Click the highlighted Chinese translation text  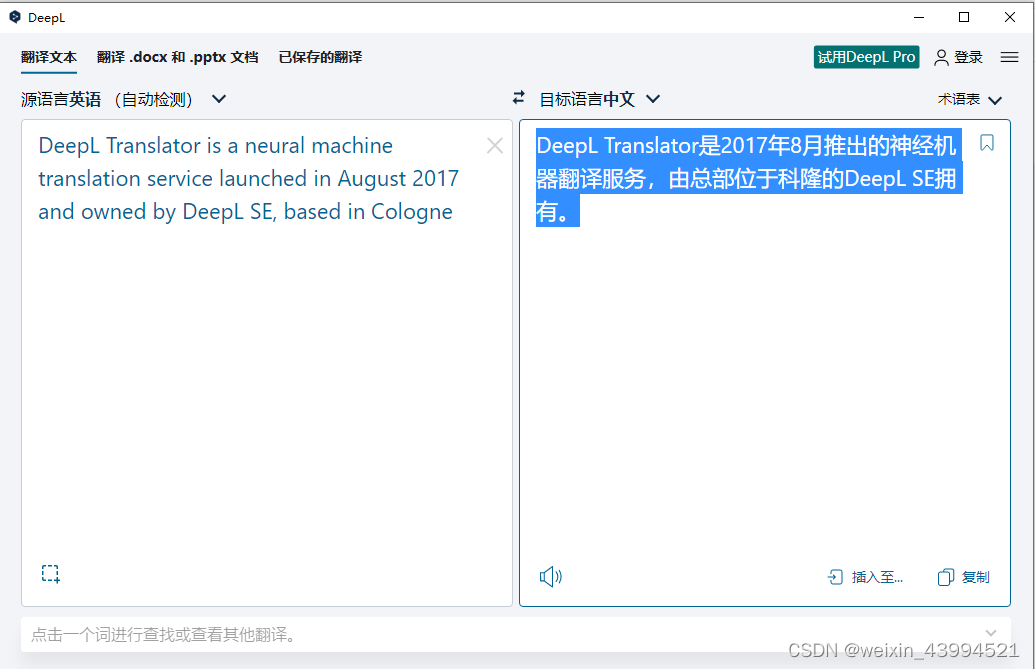pyautogui.click(x=748, y=178)
